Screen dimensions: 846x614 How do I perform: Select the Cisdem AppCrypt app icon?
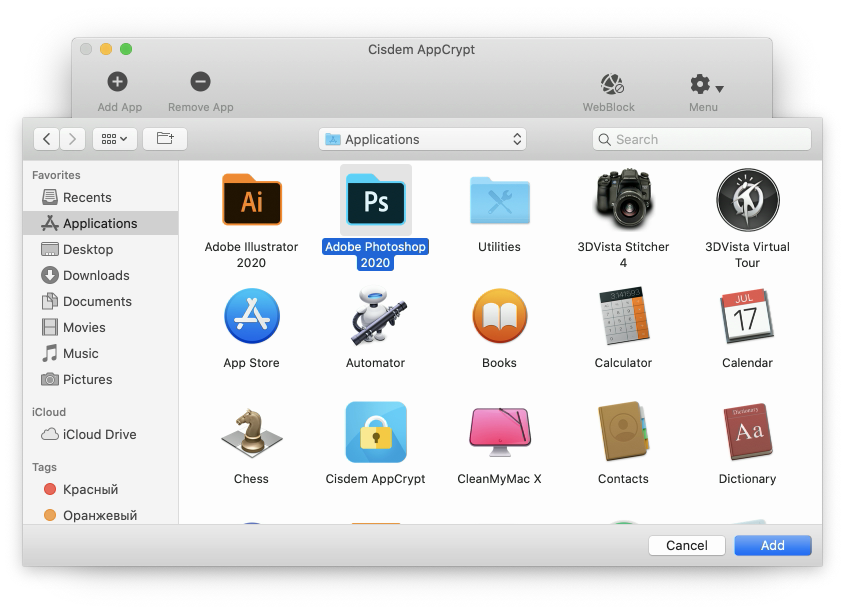(375, 432)
